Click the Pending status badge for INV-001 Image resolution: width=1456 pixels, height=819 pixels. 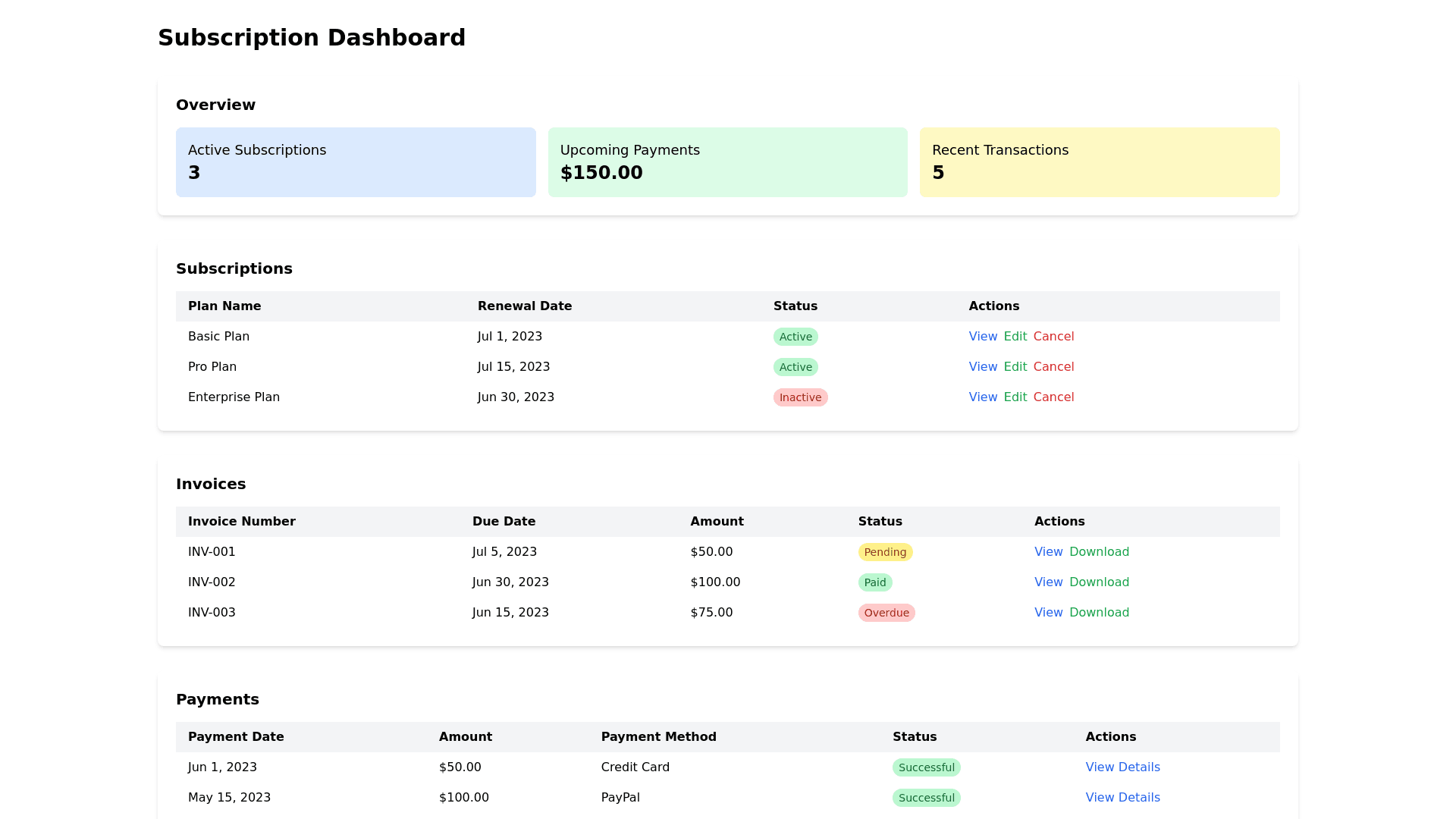[x=885, y=552]
